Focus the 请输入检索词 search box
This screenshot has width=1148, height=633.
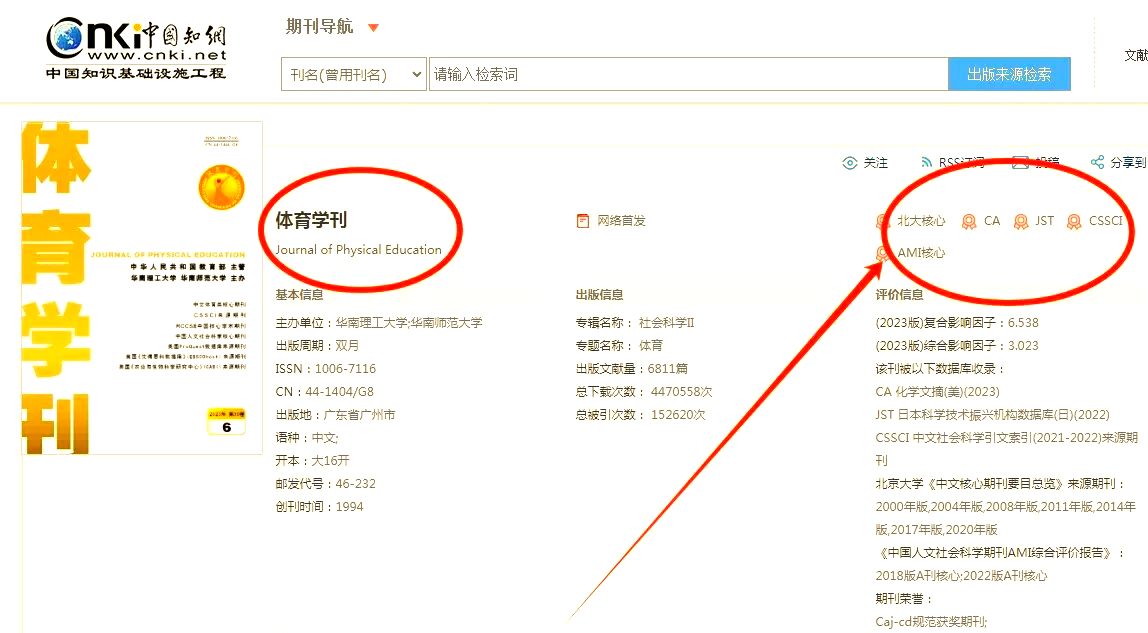click(688, 74)
